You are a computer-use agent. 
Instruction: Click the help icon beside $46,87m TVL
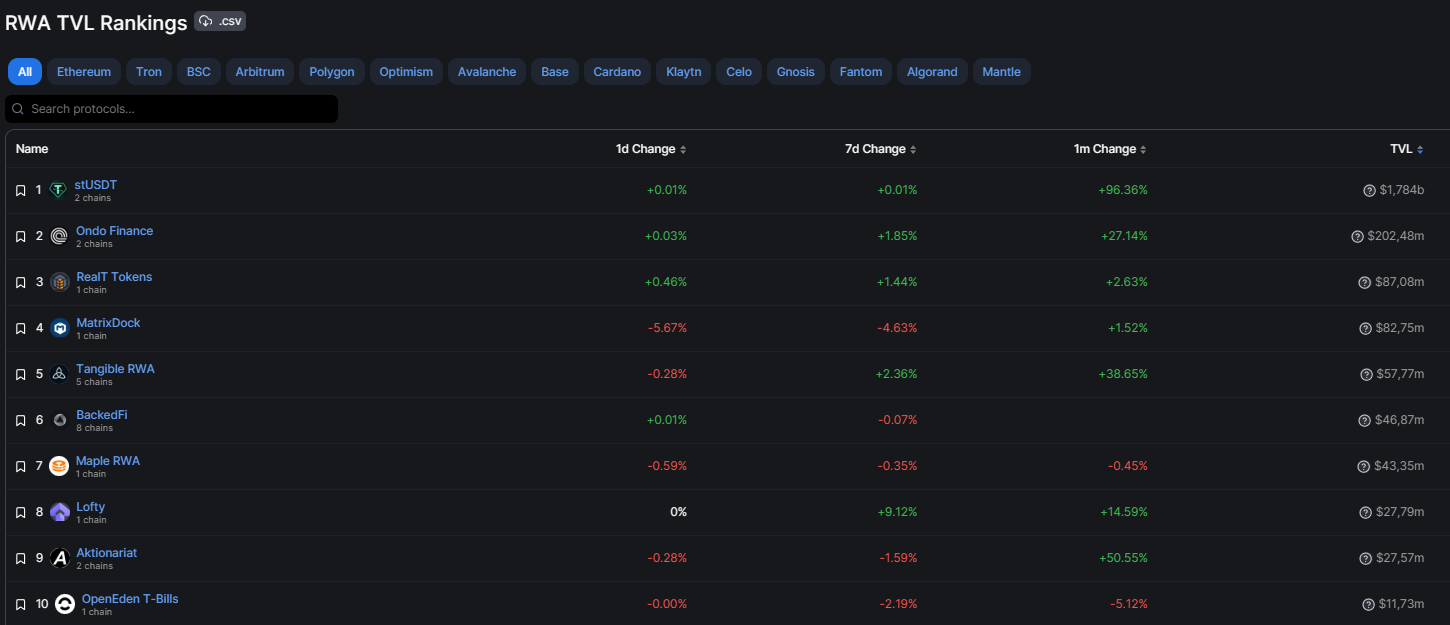[1365, 420]
